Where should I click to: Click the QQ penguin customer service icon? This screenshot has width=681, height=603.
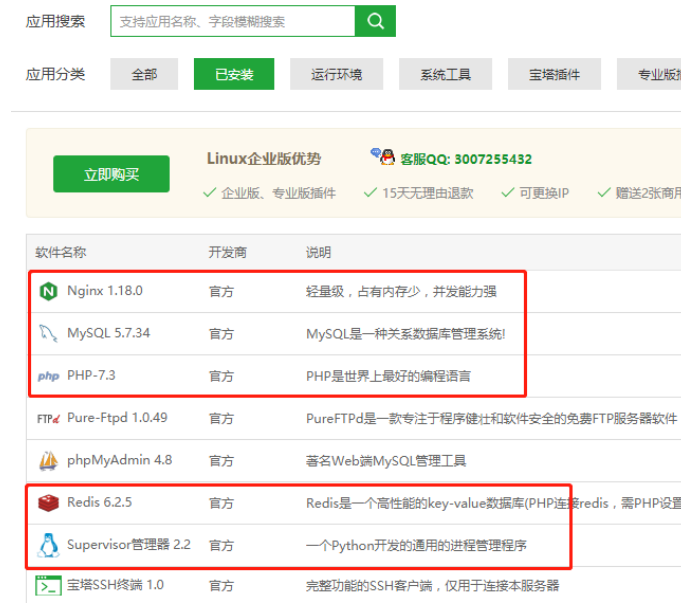click(382, 157)
